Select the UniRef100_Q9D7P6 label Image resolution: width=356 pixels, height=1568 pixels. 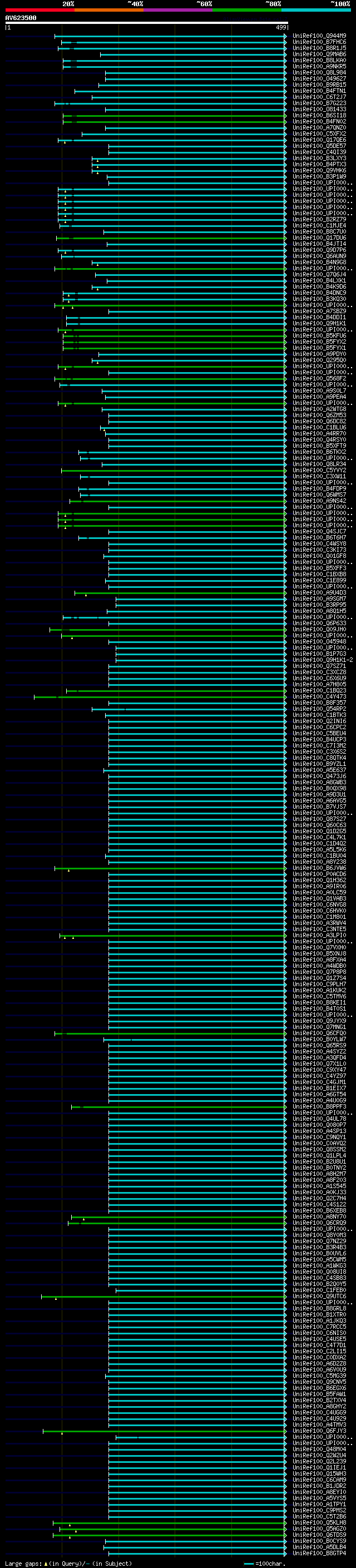(319, 250)
